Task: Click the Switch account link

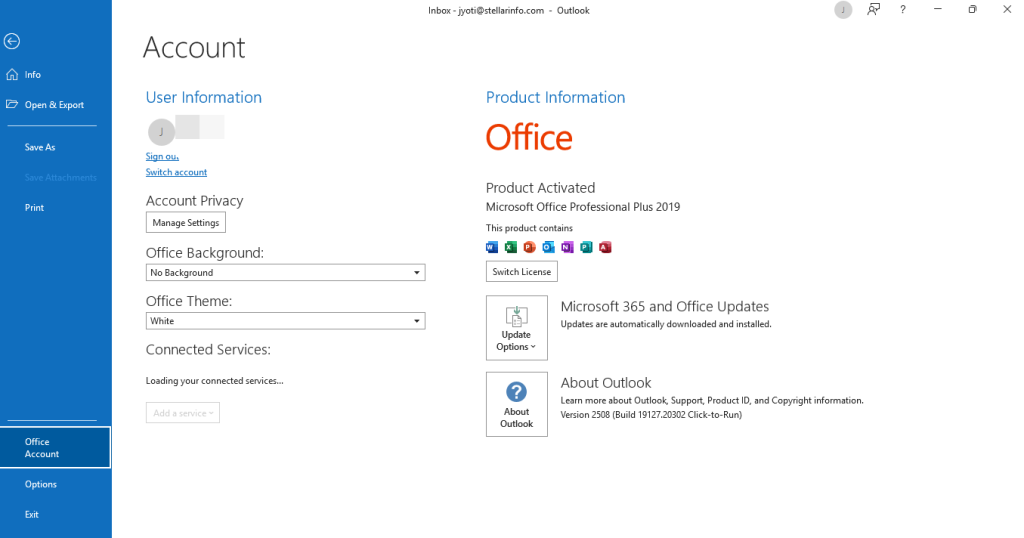Action: (176, 172)
